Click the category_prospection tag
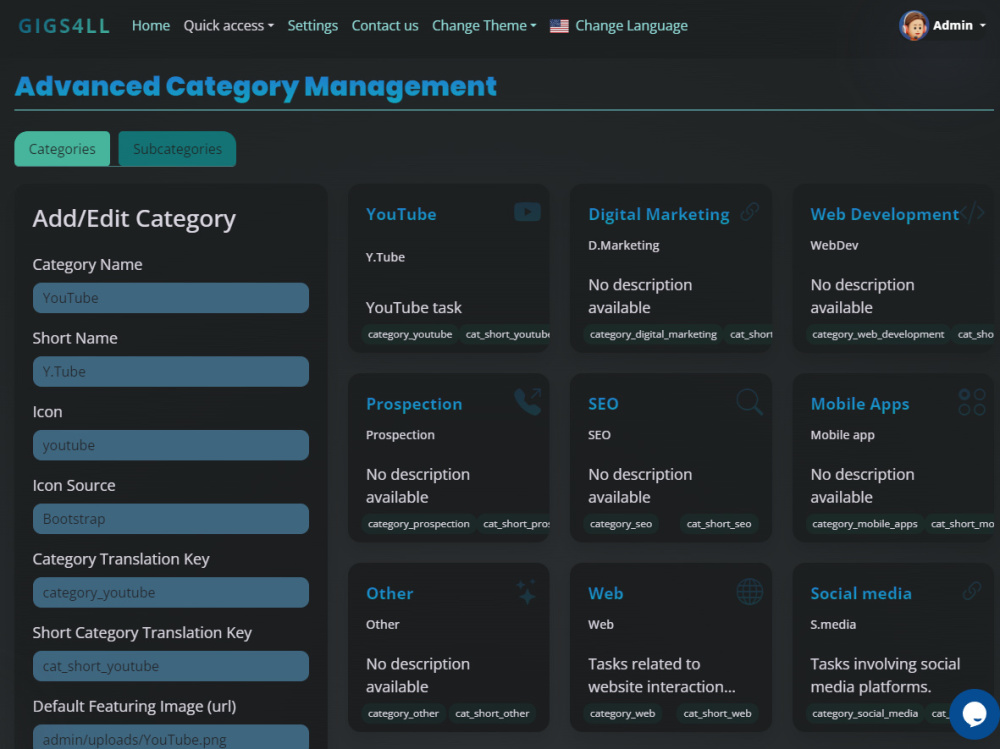This screenshot has width=1000, height=749. coord(418,524)
